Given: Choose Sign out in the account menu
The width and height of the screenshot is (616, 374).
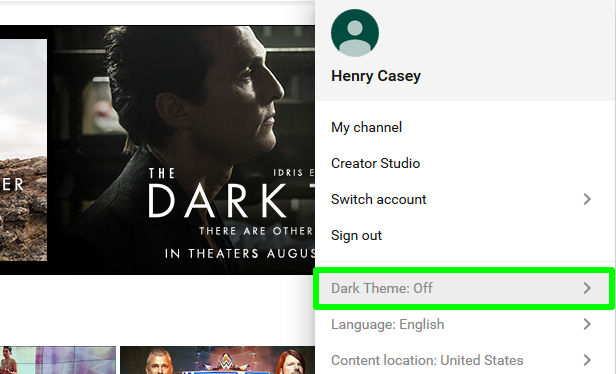Looking at the screenshot, I should (x=356, y=235).
